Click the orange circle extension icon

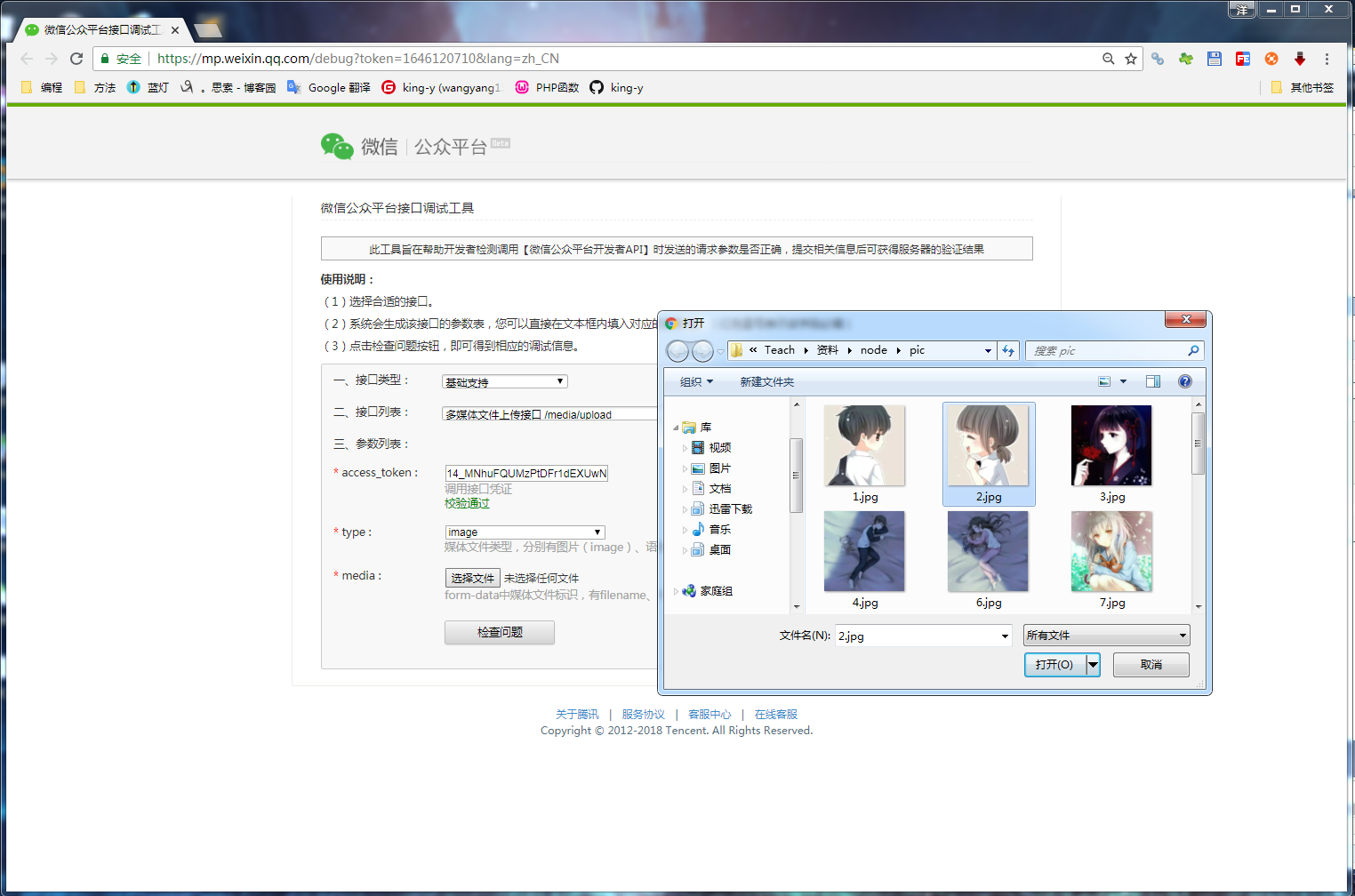[1271, 59]
